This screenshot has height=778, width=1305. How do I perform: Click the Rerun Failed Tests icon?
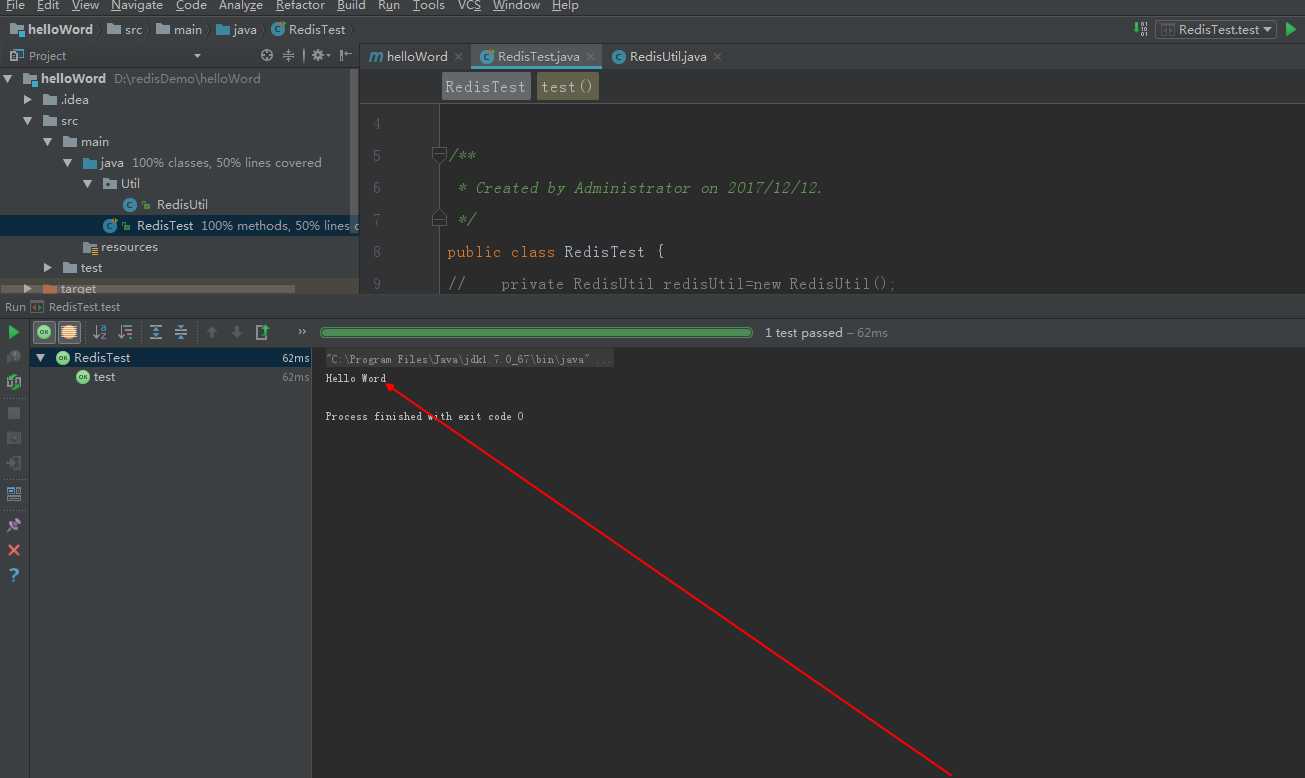(x=14, y=357)
